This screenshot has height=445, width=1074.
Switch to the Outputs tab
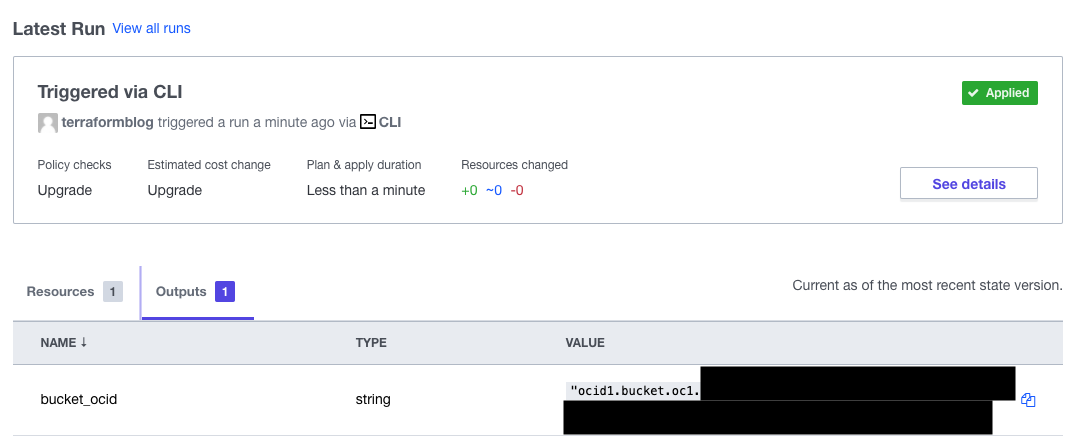[181, 292]
